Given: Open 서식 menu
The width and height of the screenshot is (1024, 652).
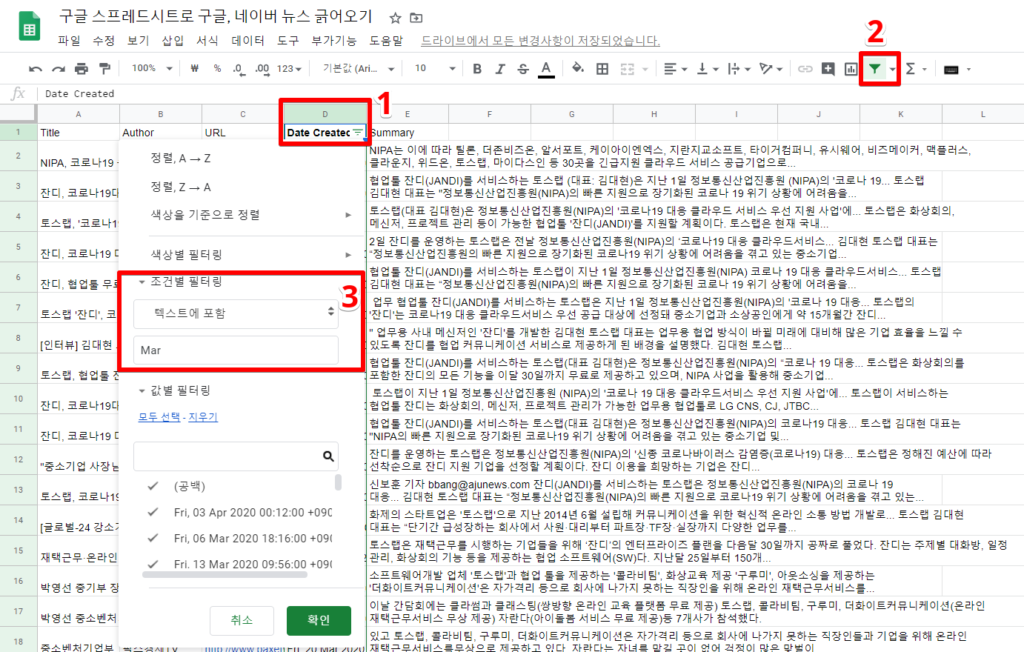Looking at the screenshot, I should (x=207, y=41).
